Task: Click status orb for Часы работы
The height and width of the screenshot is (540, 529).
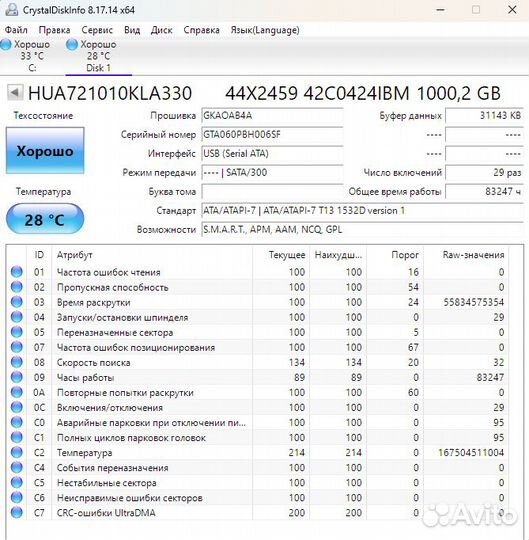Action: [x=17, y=377]
